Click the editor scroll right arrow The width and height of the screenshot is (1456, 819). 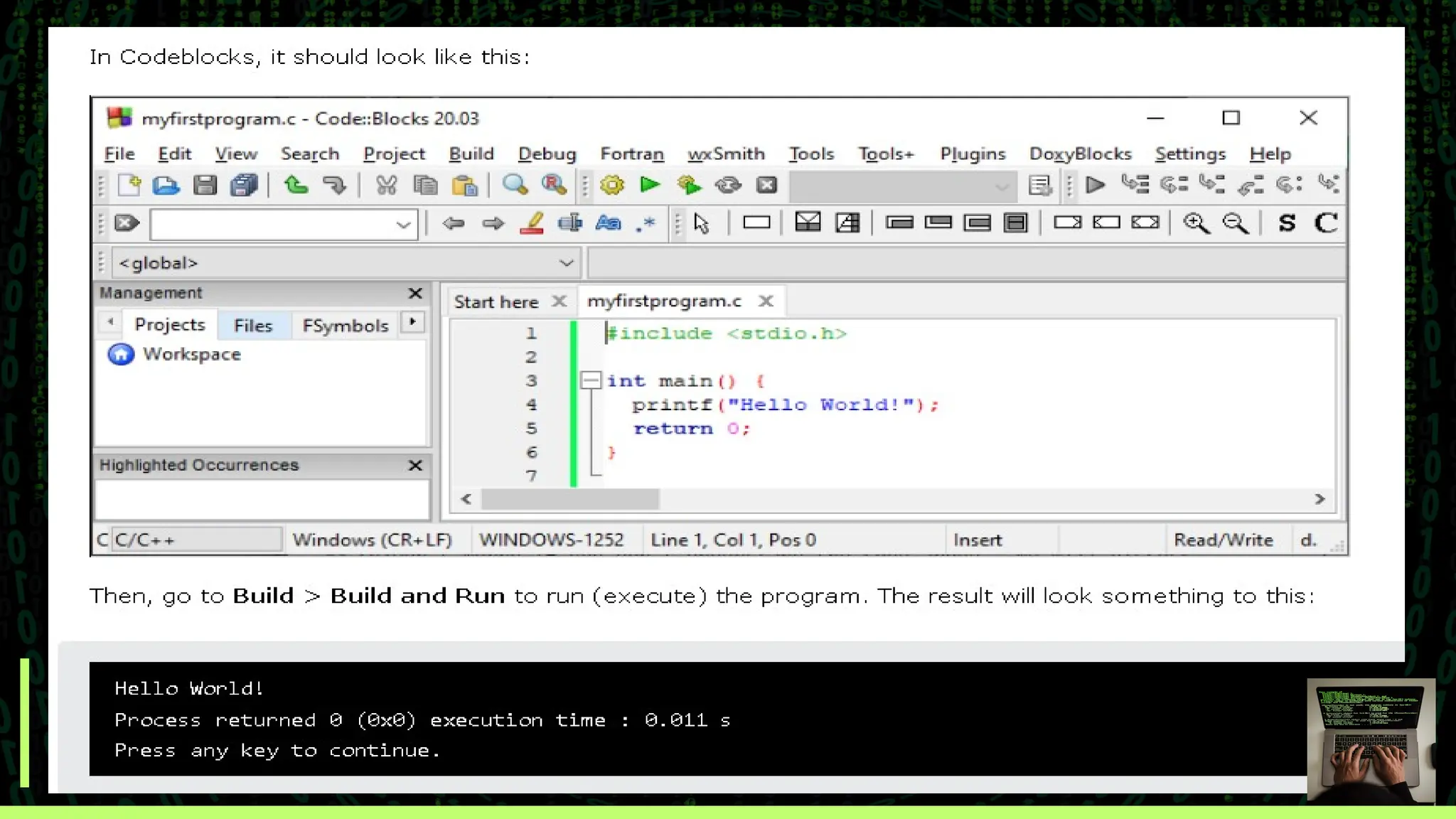coord(1319,499)
